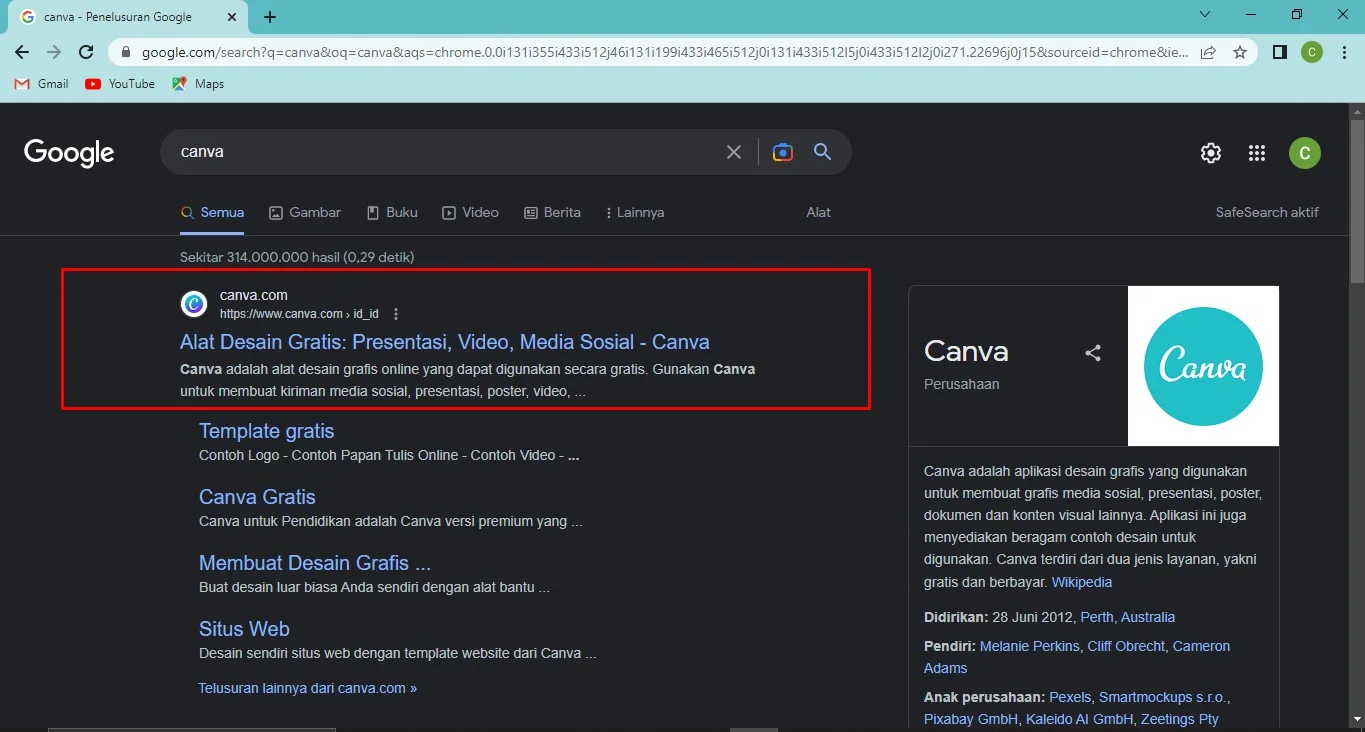Click the browser back arrow
Viewport: 1365px width, 732px height.
[x=22, y=52]
